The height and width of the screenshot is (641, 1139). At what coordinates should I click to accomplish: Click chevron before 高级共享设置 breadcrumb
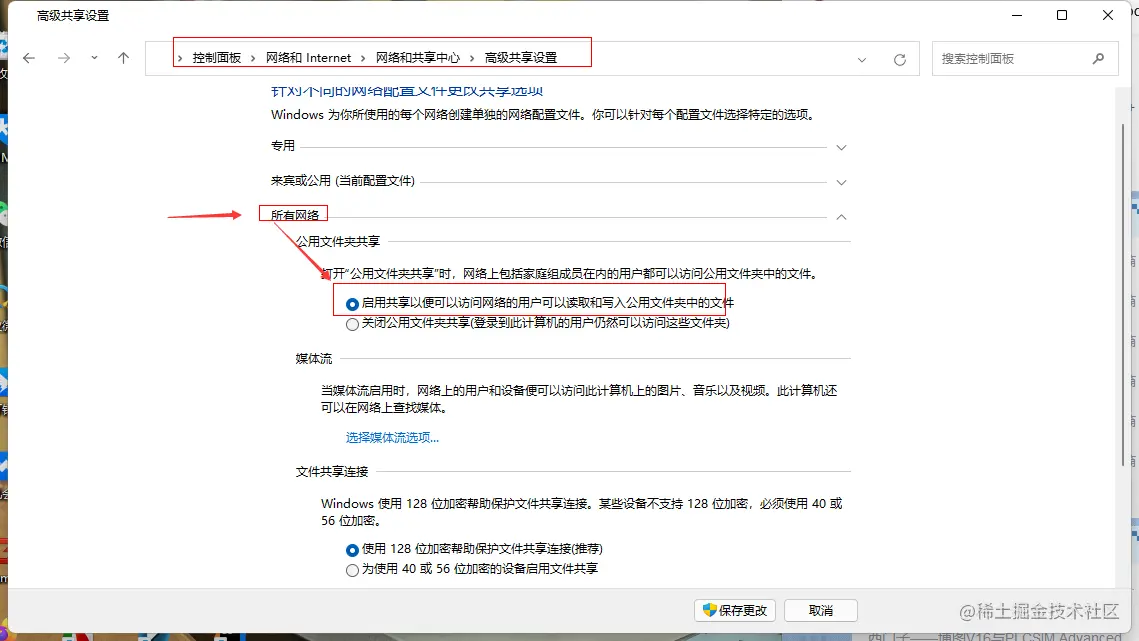472,58
